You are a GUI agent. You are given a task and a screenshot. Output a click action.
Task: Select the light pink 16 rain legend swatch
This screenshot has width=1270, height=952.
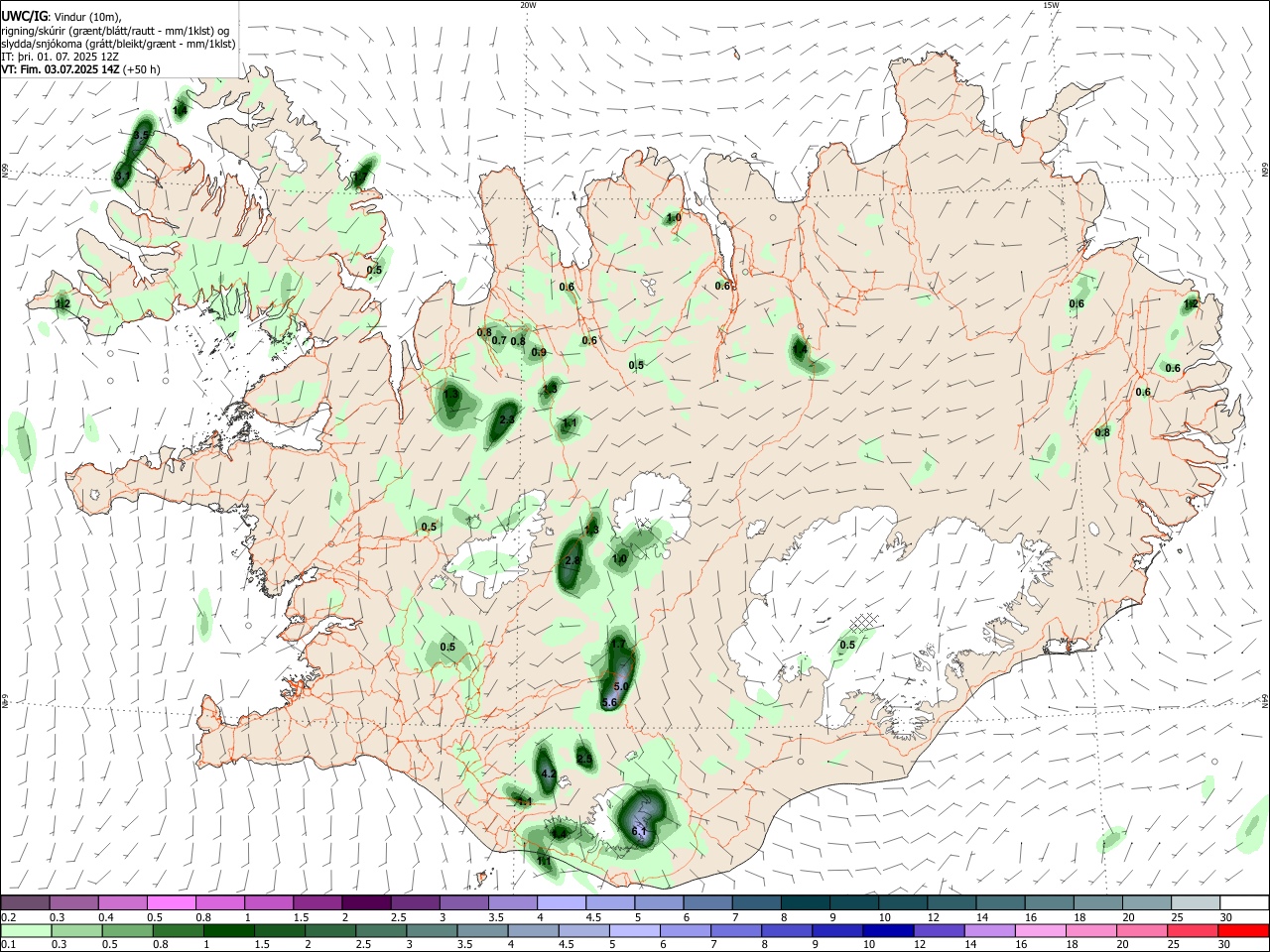(1040, 930)
